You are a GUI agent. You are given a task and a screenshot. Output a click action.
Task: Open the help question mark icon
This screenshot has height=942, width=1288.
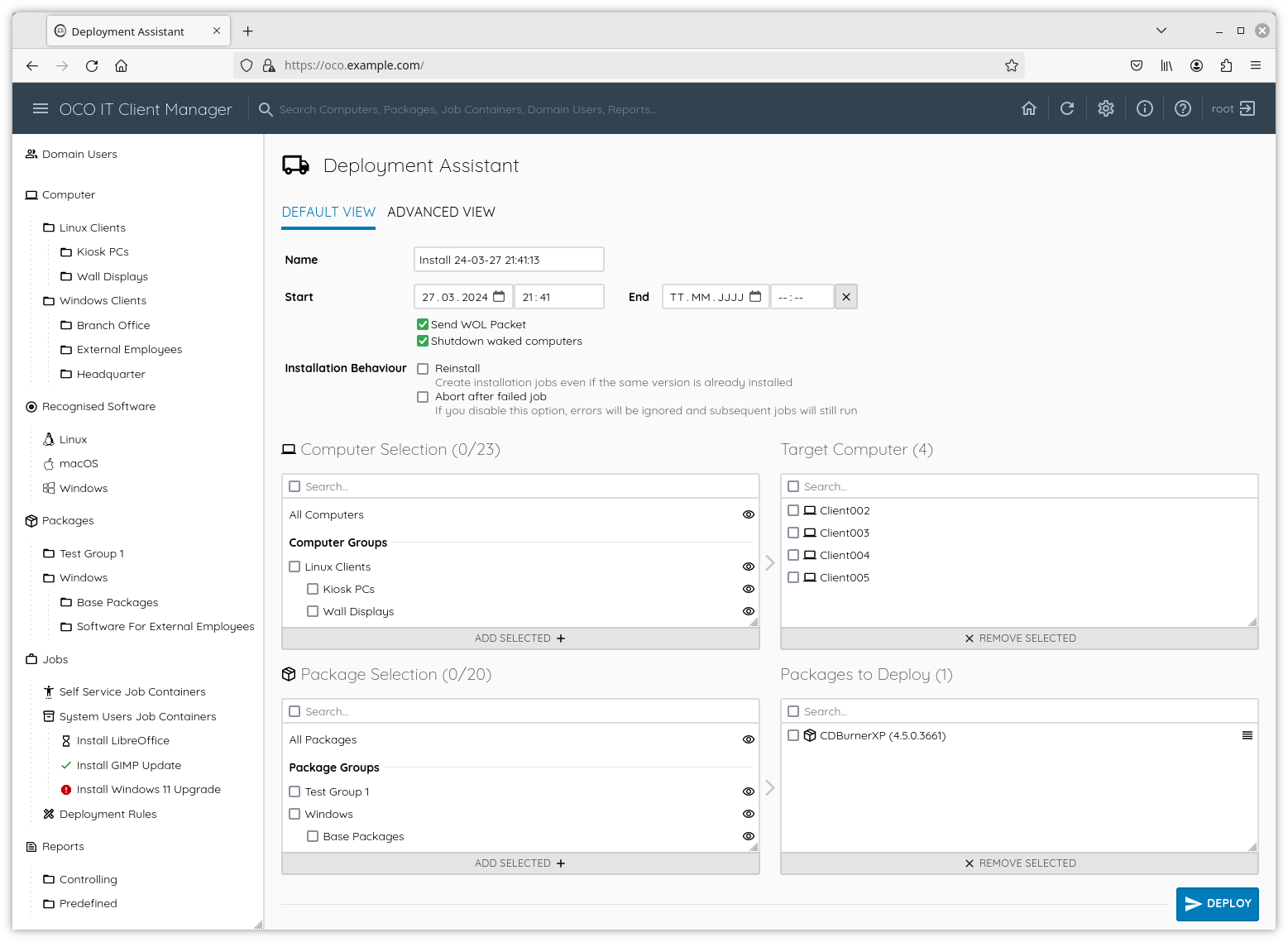tap(1183, 108)
